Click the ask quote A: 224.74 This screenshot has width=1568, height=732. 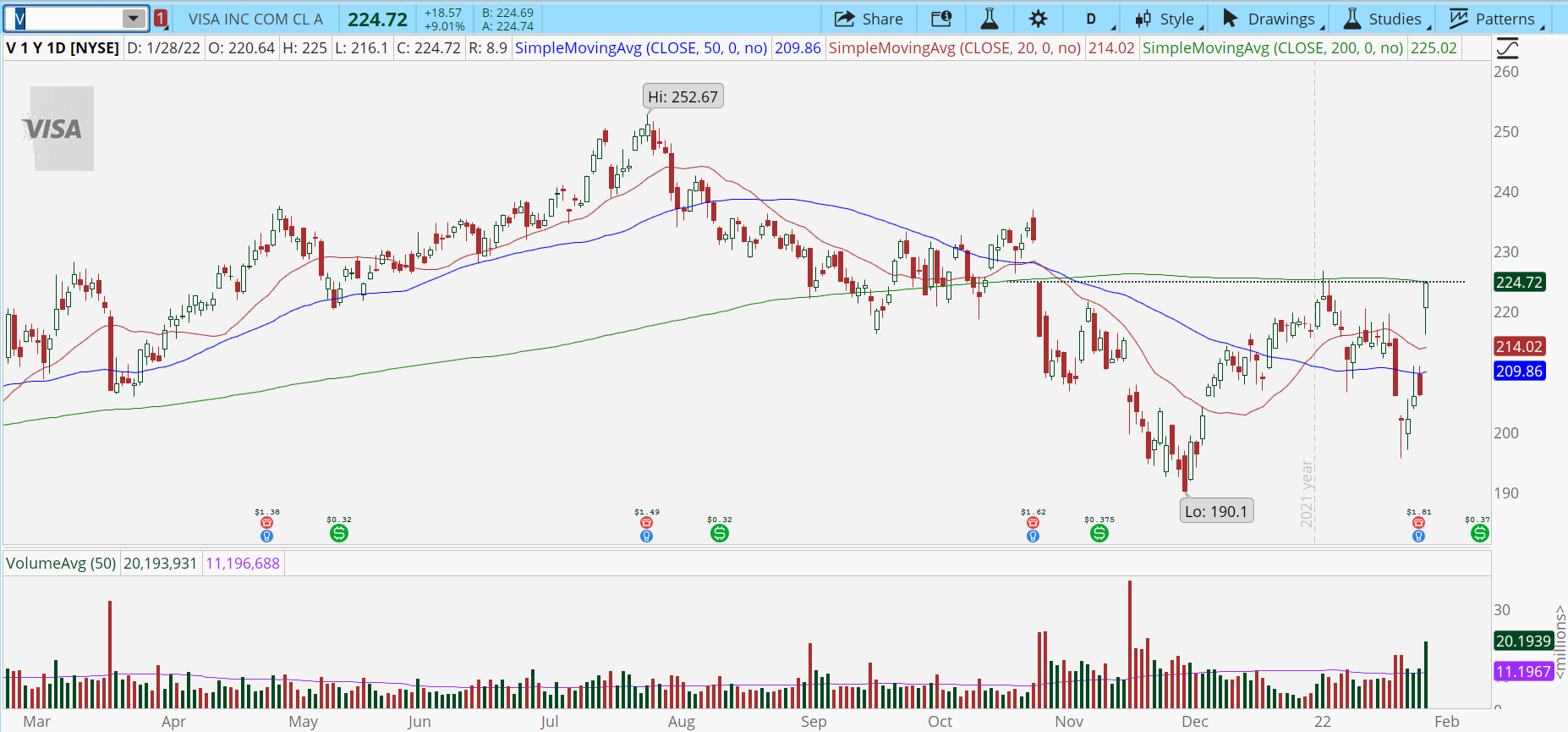(507, 26)
